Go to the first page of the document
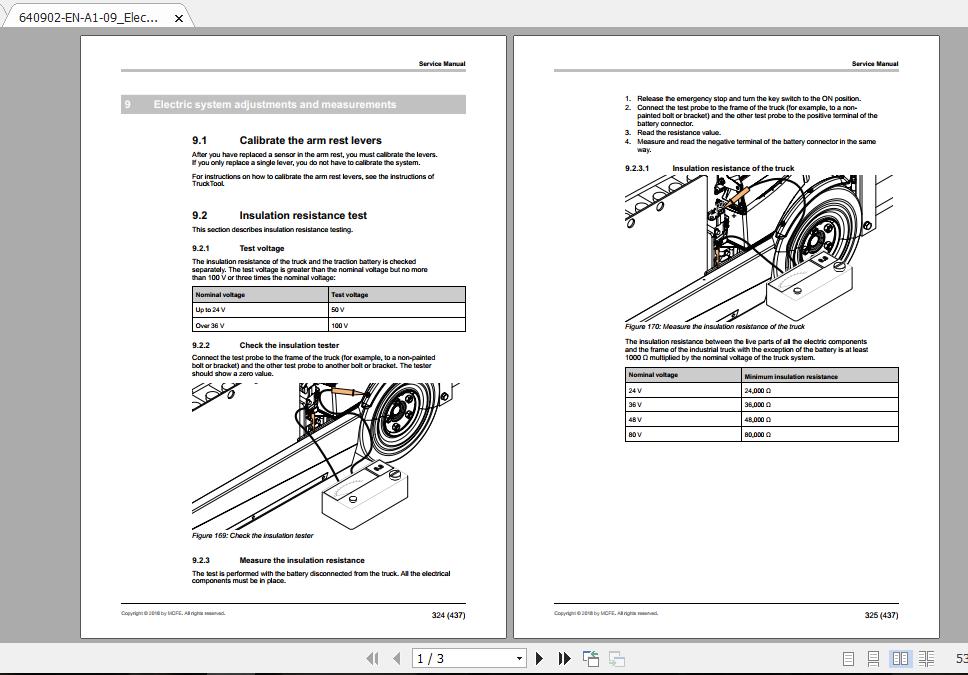Image resolution: width=968 pixels, height=675 pixels. tap(374, 658)
